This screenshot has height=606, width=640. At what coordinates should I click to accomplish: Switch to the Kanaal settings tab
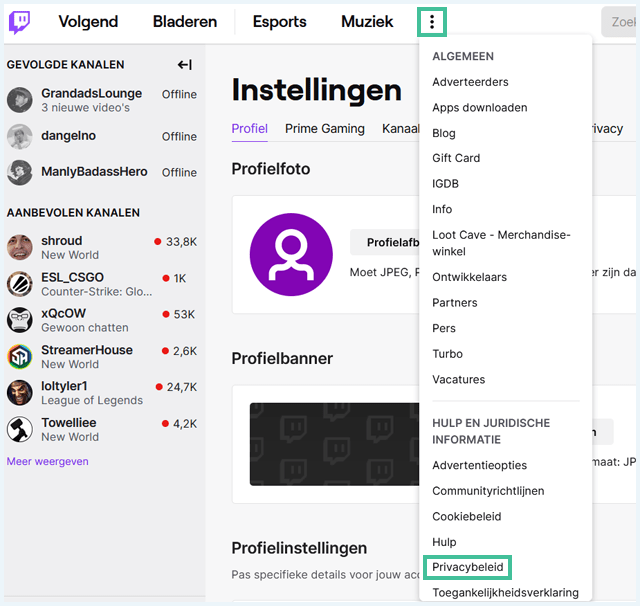click(x=400, y=129)
